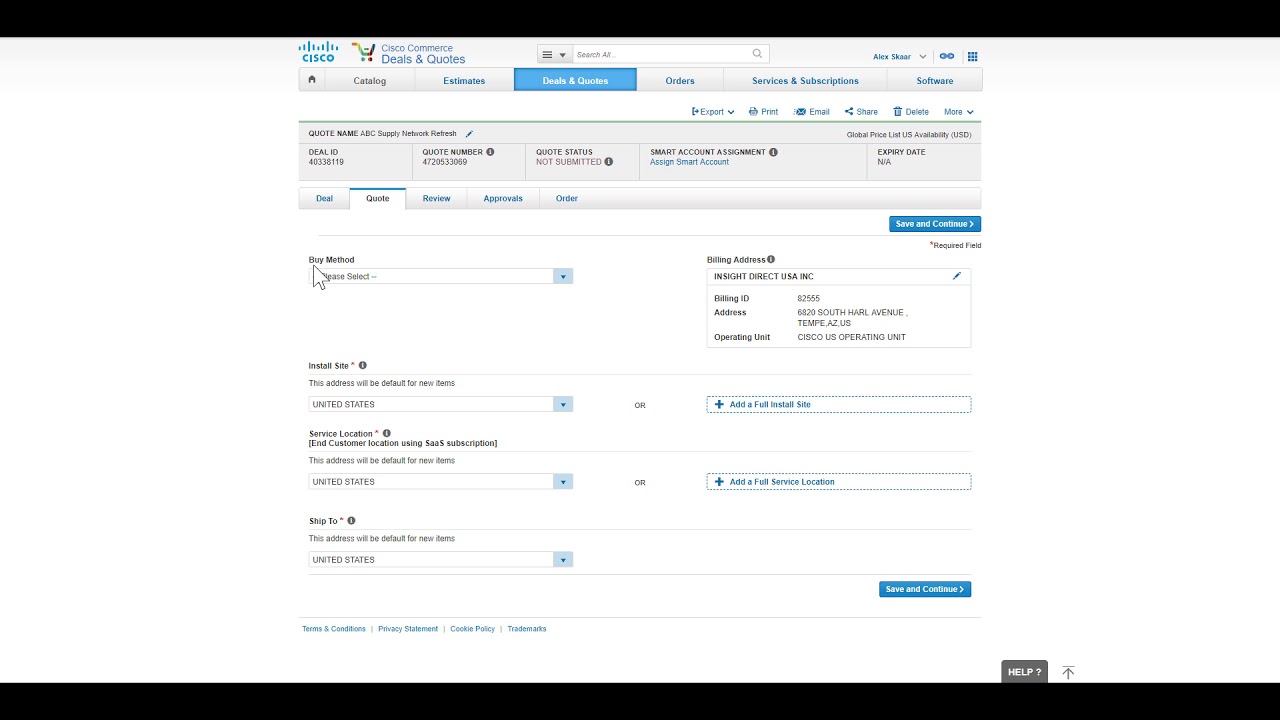Image resolution: width=1280 pixels, height=720 pixels.
Task: Show info for Quote Status
Action: (608, 162)
